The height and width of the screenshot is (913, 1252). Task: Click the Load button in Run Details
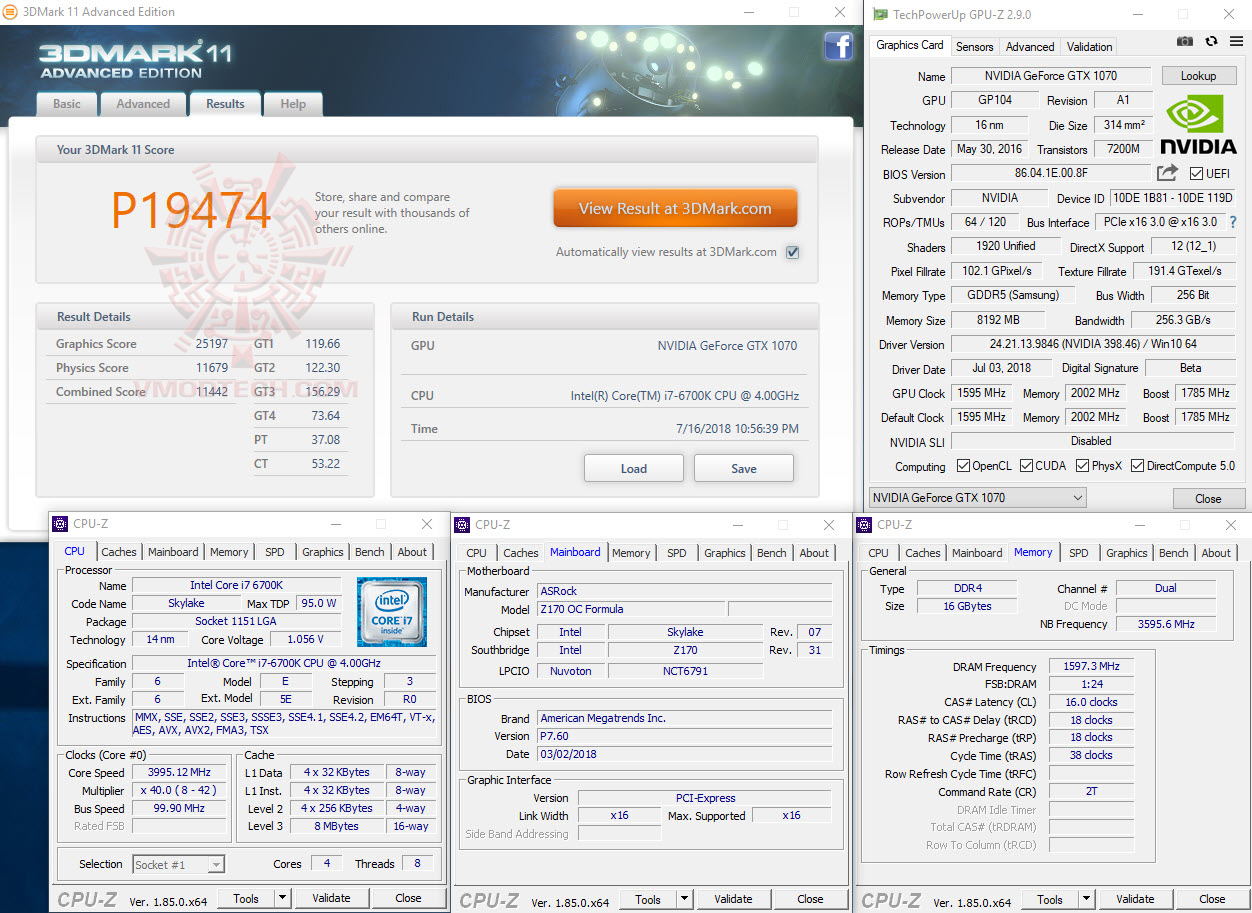(x=634, y=468)
